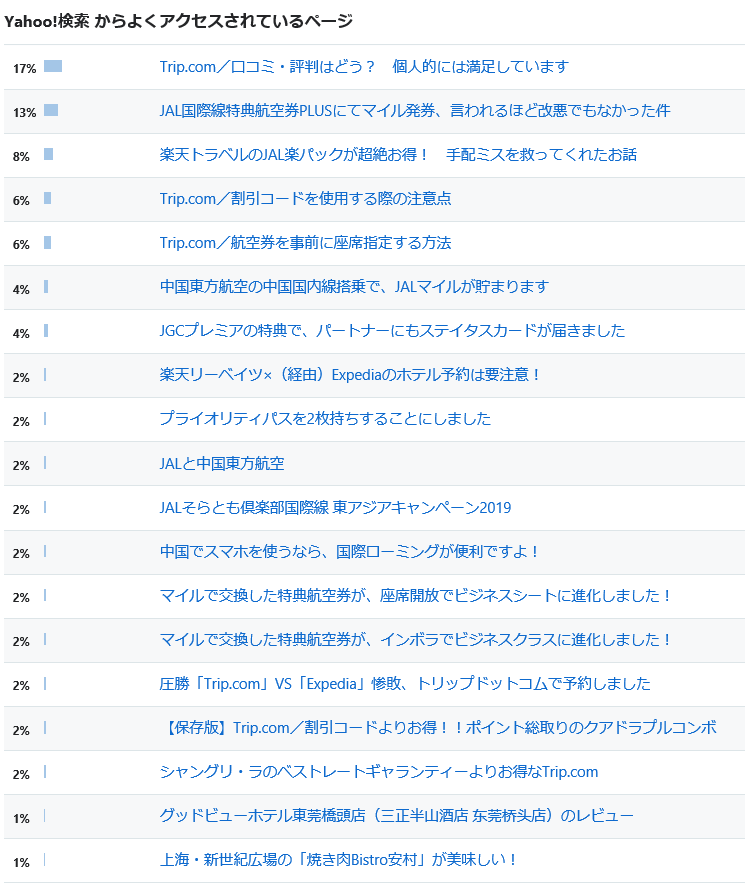Open 【保存版】Trip.com 割引コードよりお得 link
This screenshot has width=745, height=888.
439,728
